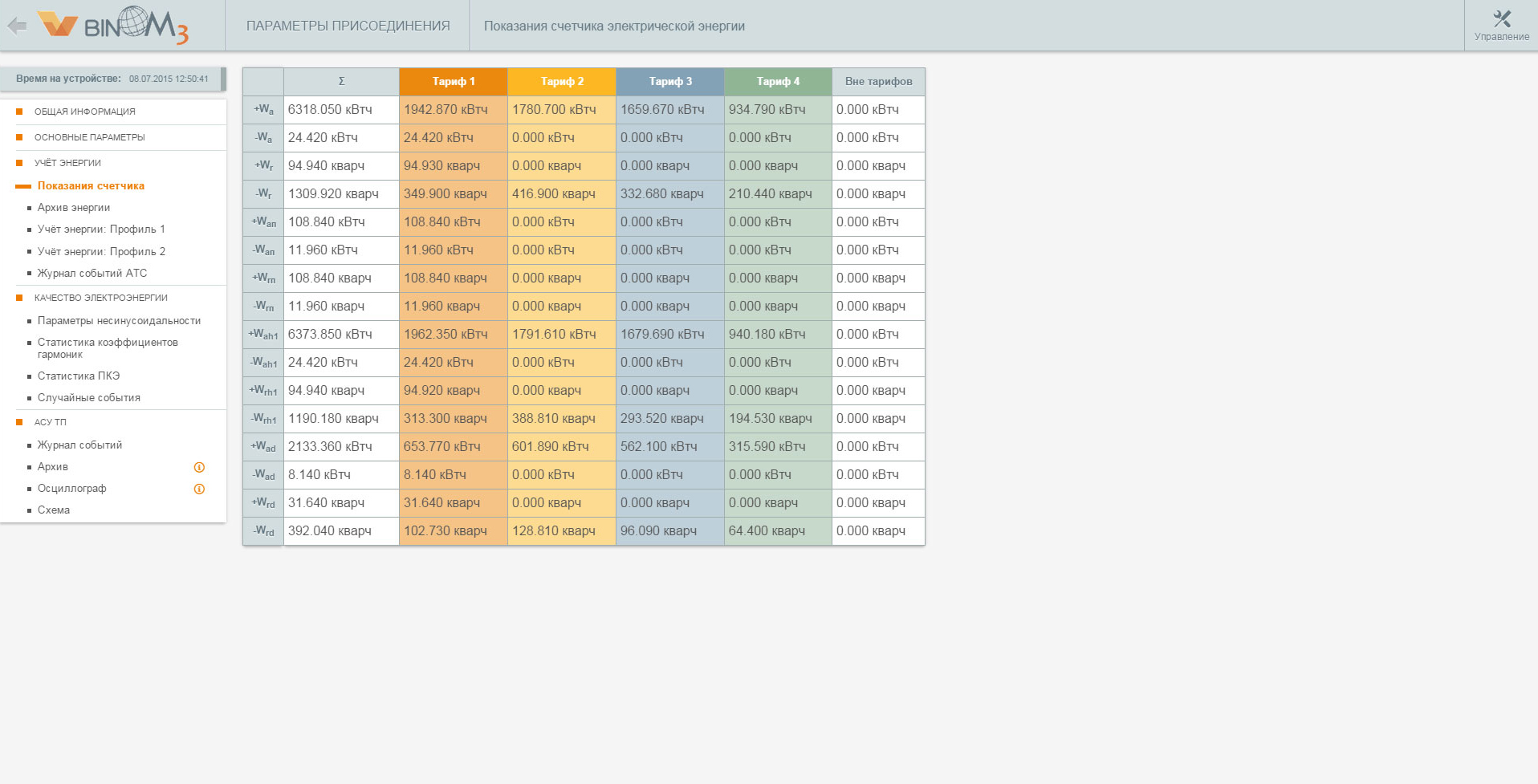Open Учёт энергии: Профиль 2
The image size is (1538, 784).
(x=101, y=251)
